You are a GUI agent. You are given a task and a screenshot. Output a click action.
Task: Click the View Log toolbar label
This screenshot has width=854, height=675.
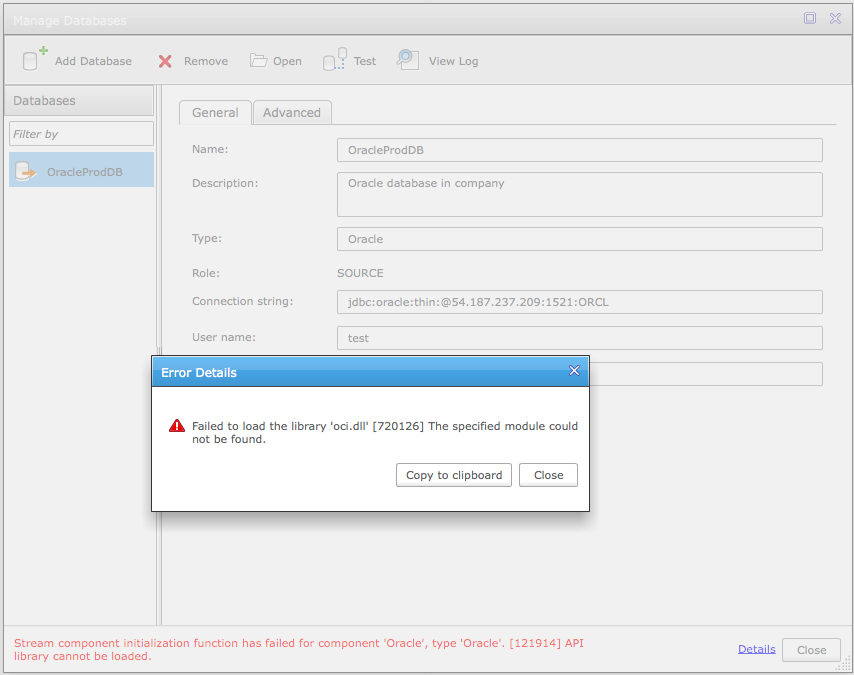pyautogui.click(x=453, y=61)
